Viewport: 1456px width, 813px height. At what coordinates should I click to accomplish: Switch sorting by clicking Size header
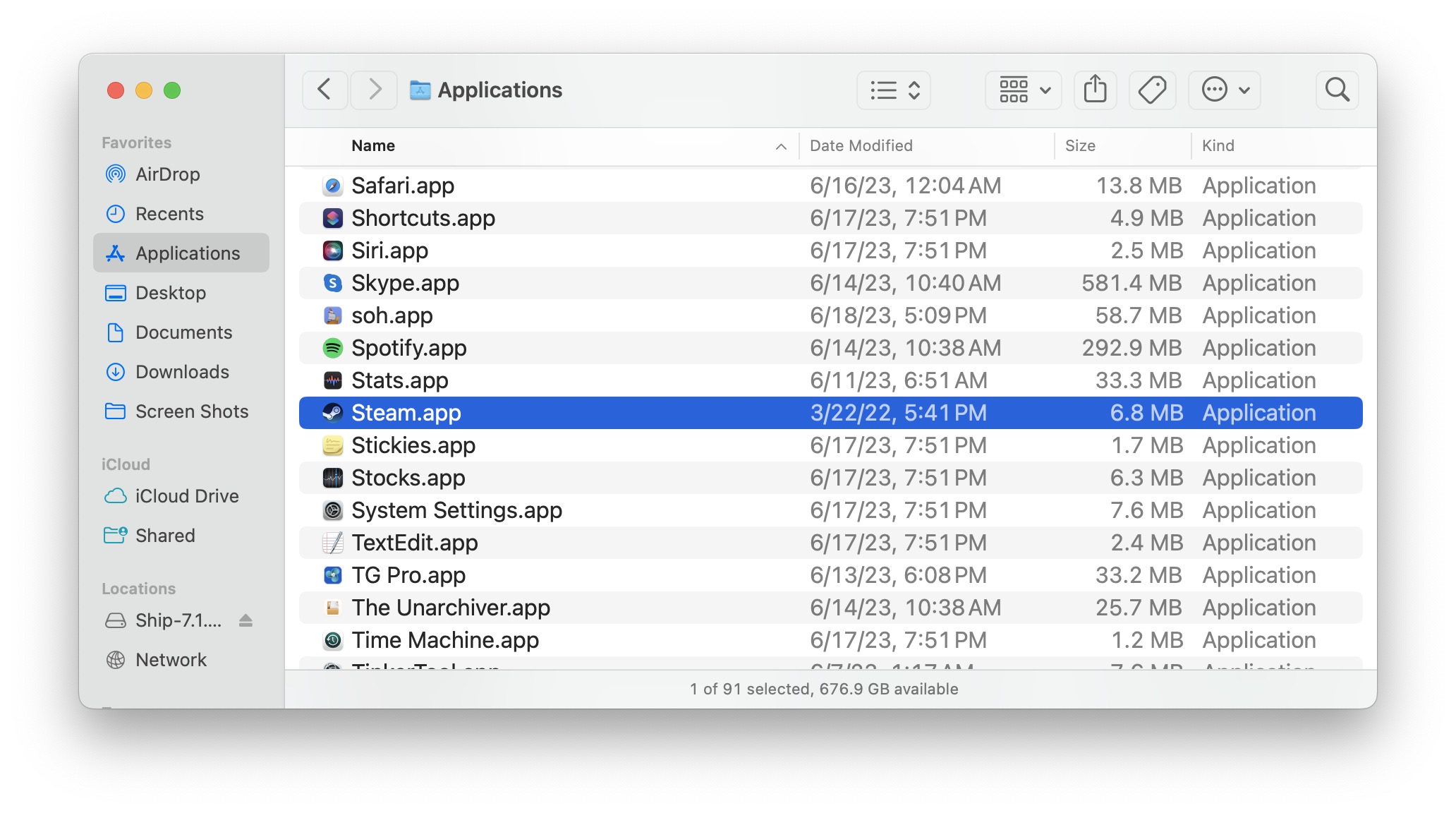point(1079,145)
